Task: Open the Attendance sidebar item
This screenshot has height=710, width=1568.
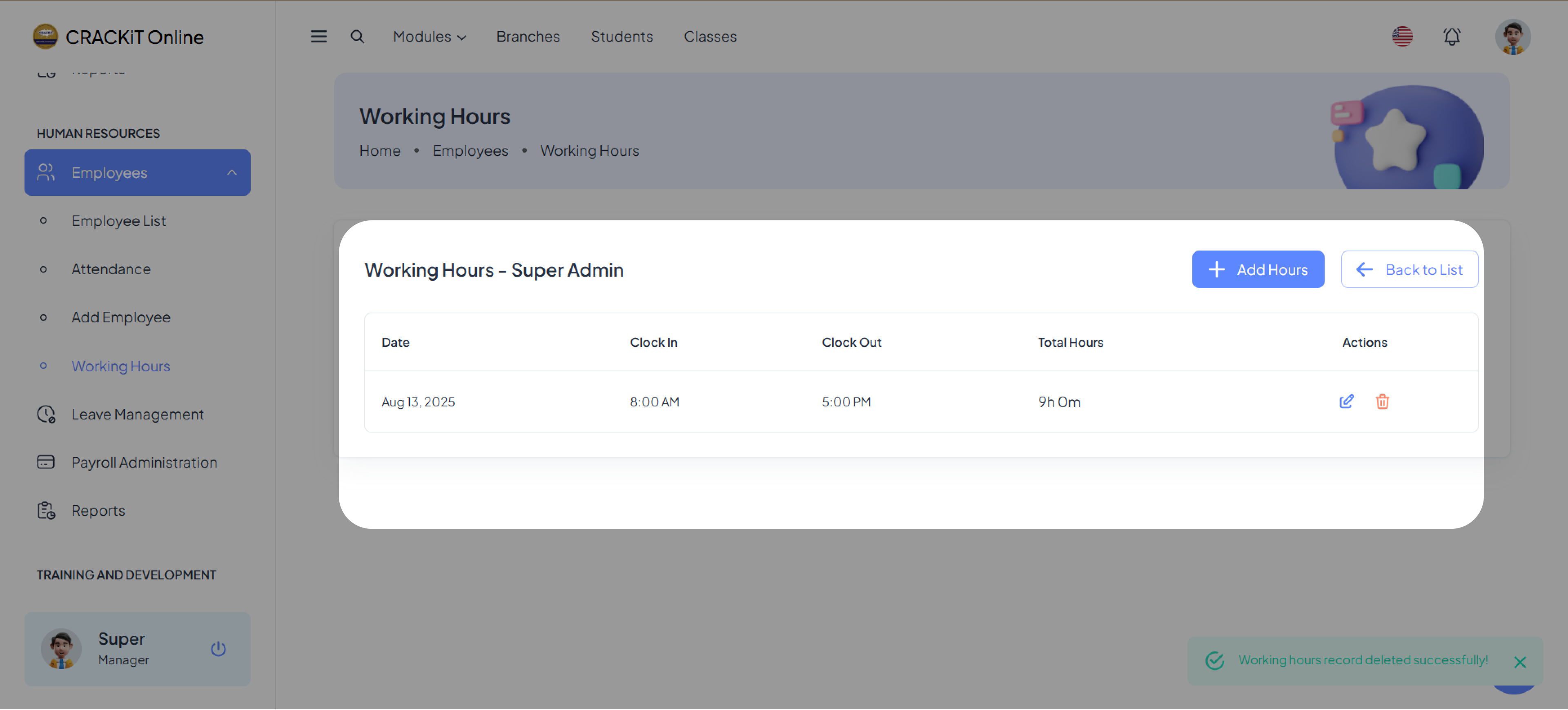Action: point(111,269)
